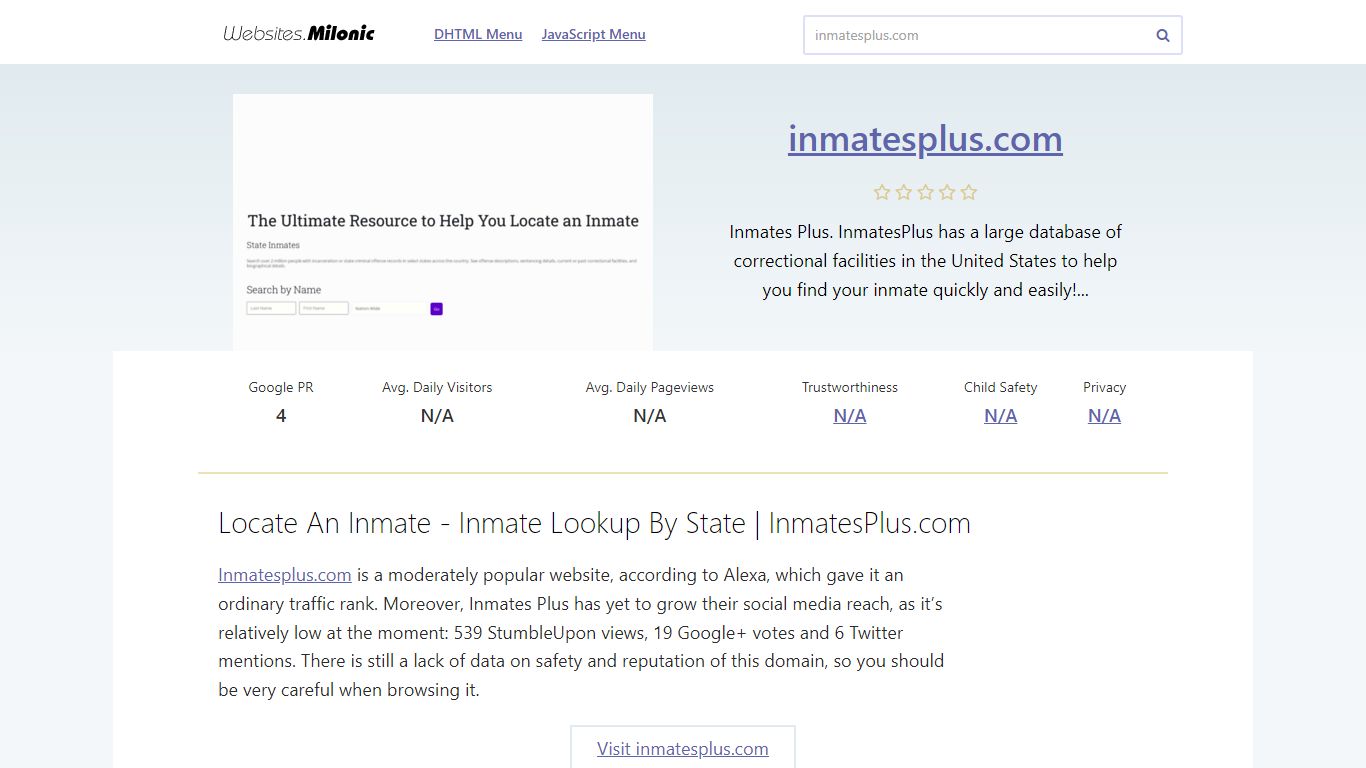Click the third rating star
Screen dimensions: 1366x768
925,192
